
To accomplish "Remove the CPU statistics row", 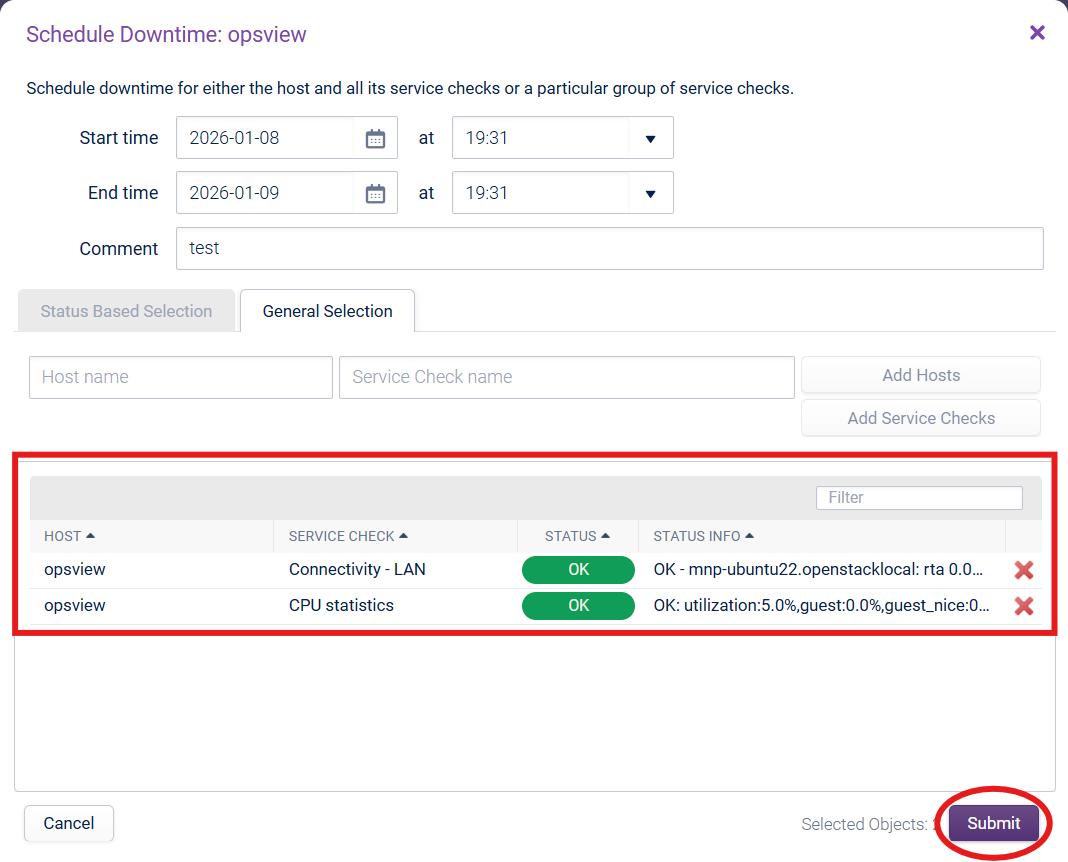I will (1023, 606).
